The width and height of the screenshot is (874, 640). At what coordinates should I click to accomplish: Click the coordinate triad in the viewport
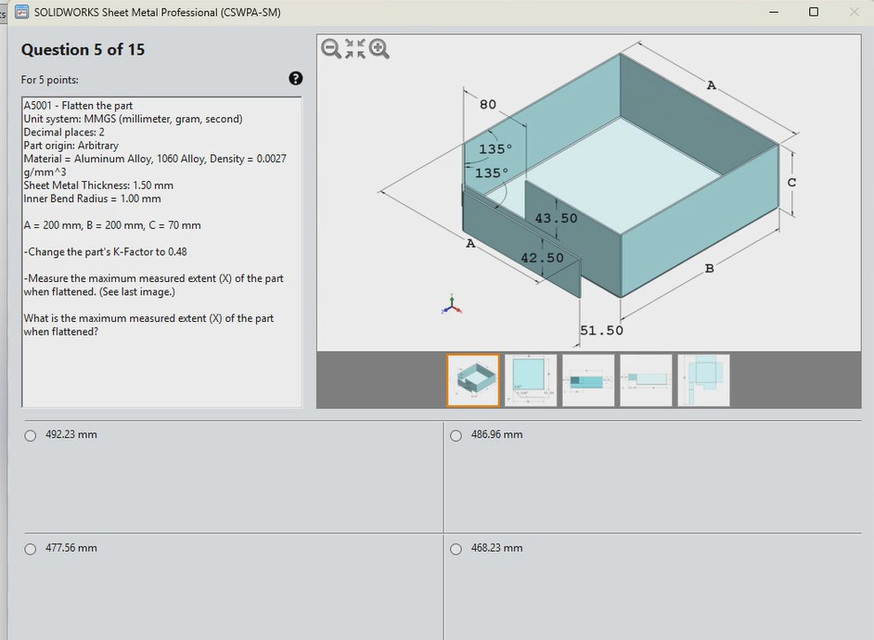point(450,305)
